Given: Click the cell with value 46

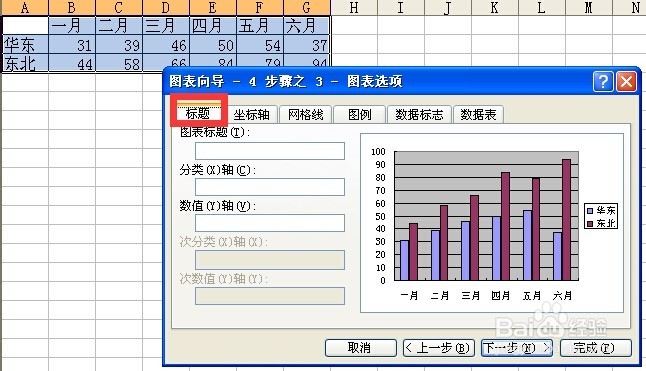Looking at the screenshot, I should (x=166, y=44).
